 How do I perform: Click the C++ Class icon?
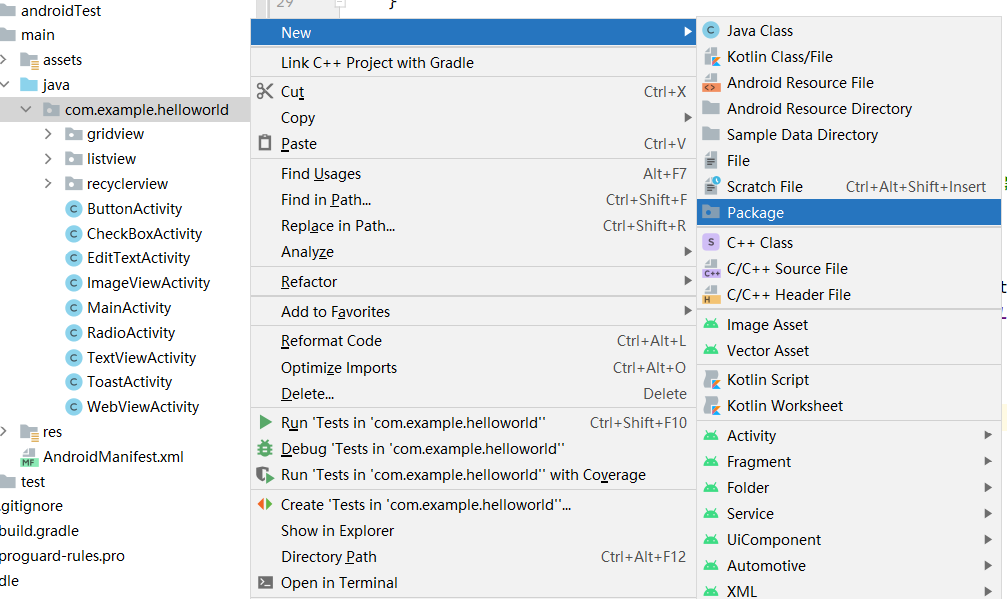[711, 242]
